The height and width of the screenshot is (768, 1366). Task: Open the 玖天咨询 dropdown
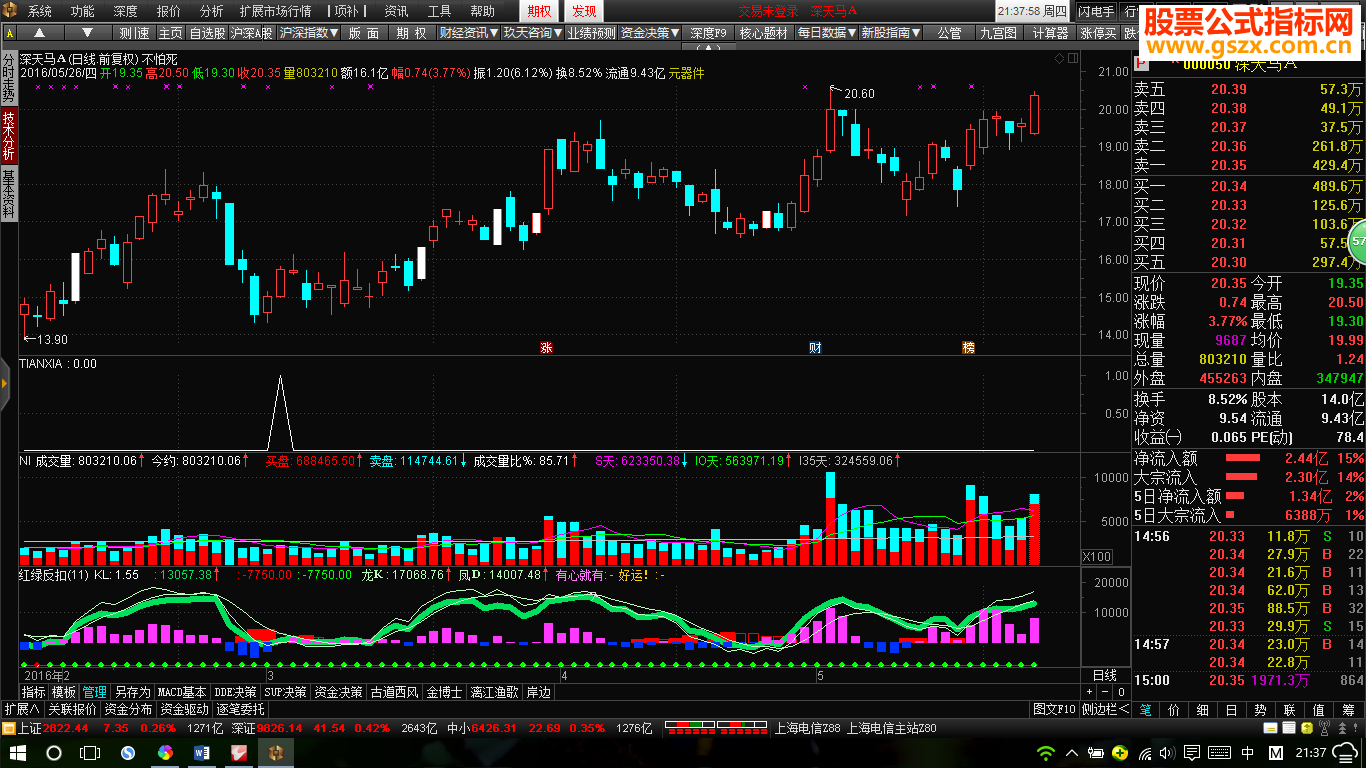click(532, 33)
